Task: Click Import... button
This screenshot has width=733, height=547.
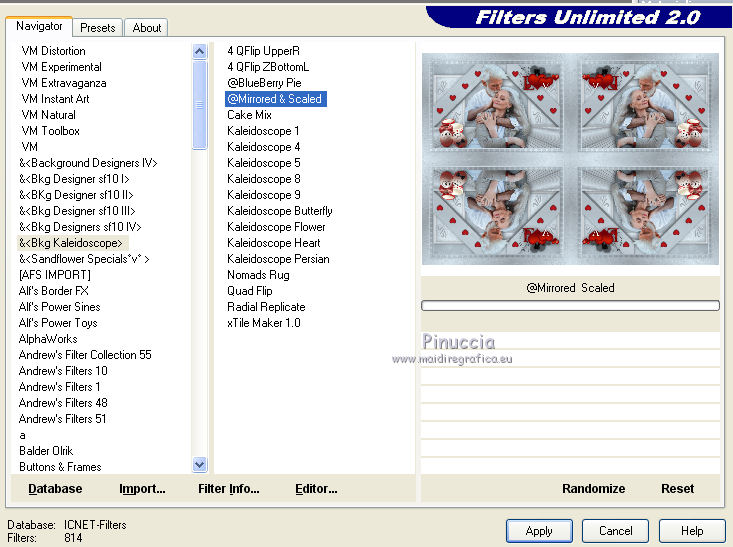Action: point(142,489)
